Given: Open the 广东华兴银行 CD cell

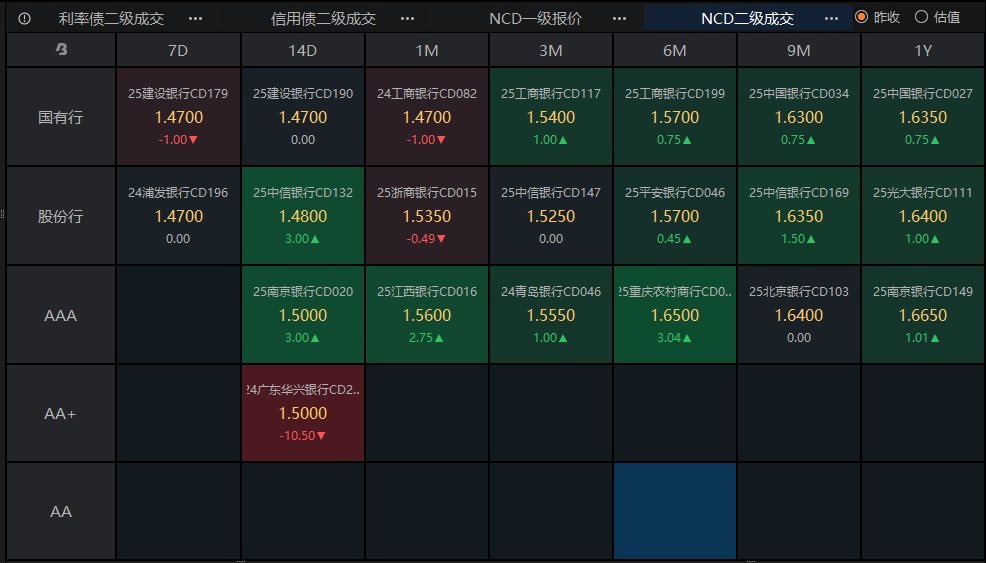Looking at the screenshot, I should 302,413.
